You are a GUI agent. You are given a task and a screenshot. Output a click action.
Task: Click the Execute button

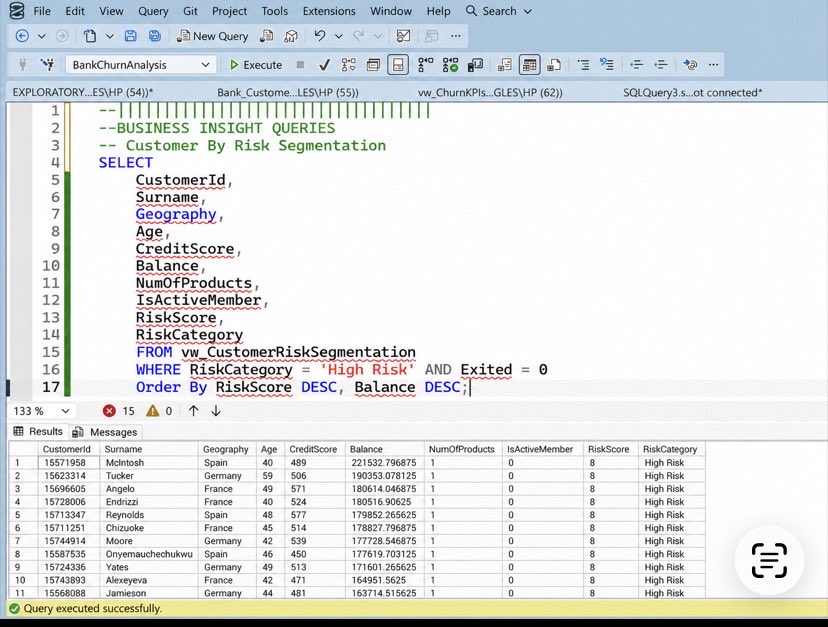[256, 65]
